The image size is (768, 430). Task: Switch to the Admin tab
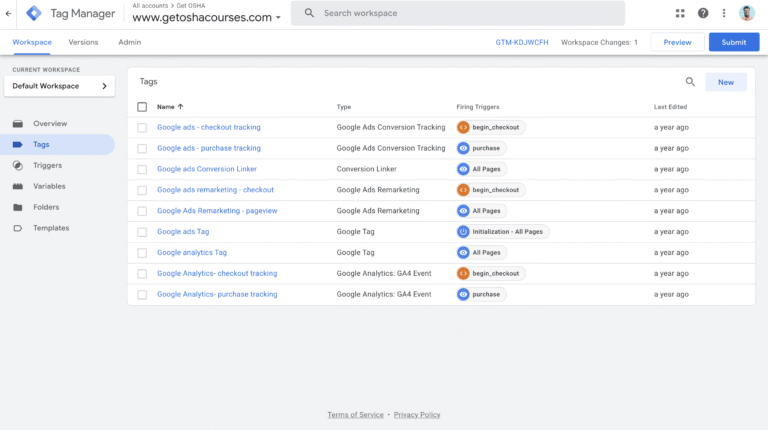coord(129,42)
